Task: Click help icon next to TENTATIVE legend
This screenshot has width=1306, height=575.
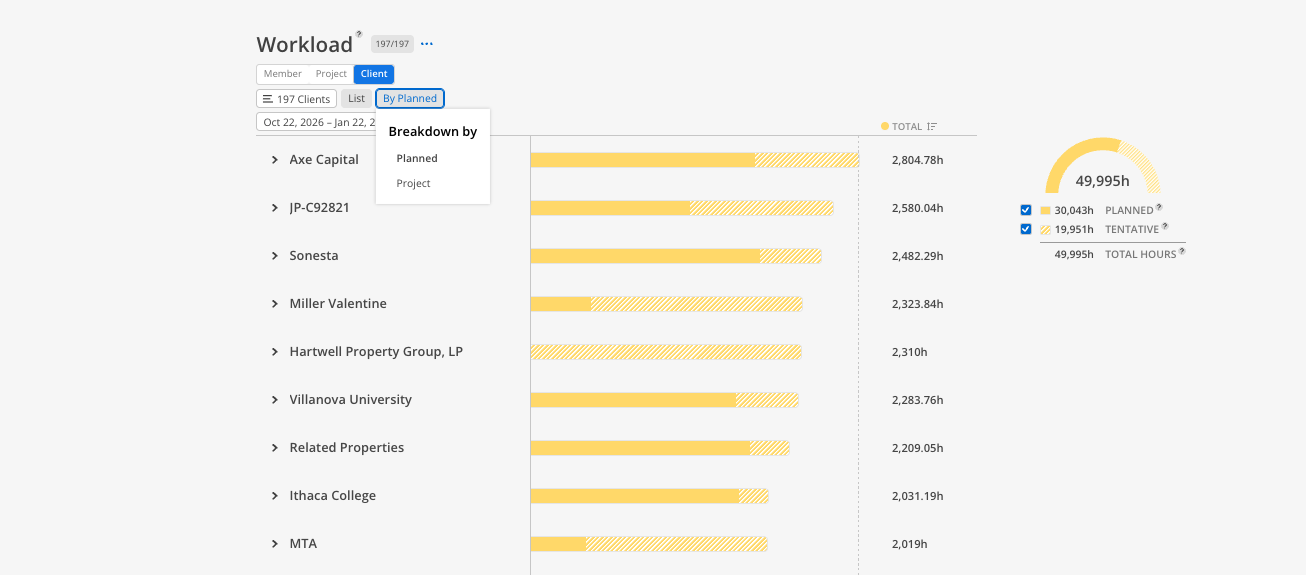Action: (1165, 226)
